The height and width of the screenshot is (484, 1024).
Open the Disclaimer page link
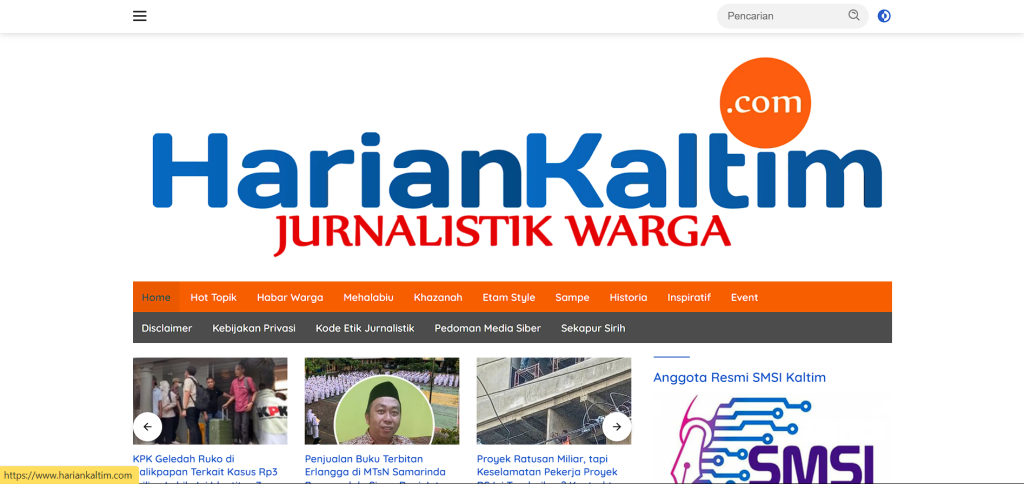[167, 328]
